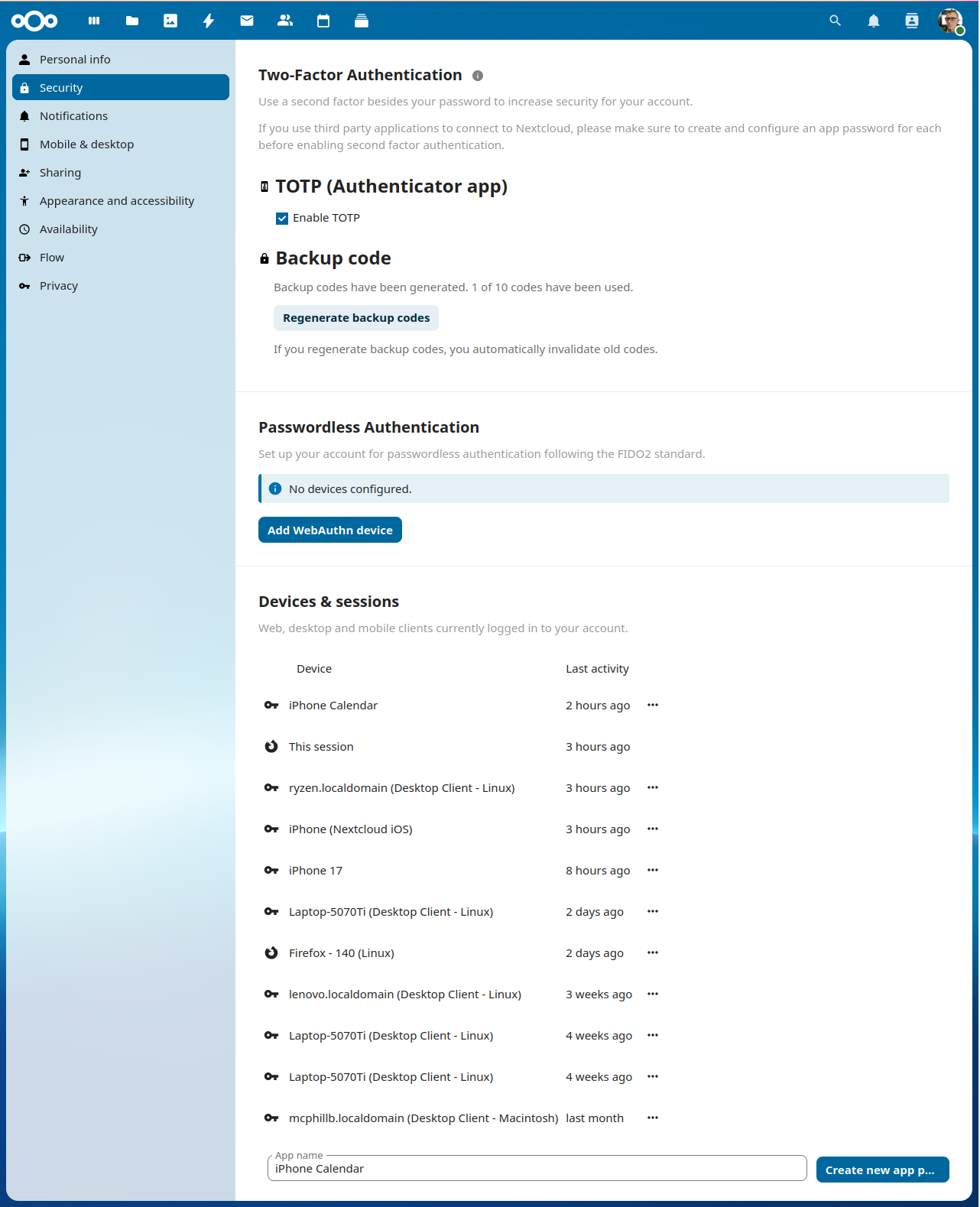Open actions menu for ryzen.localdomain device

pos(653,787)
